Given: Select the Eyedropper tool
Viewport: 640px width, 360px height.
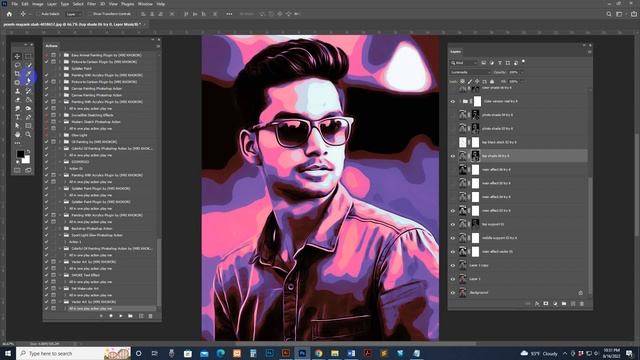Looking at the screenshot, I should (28, 74).
